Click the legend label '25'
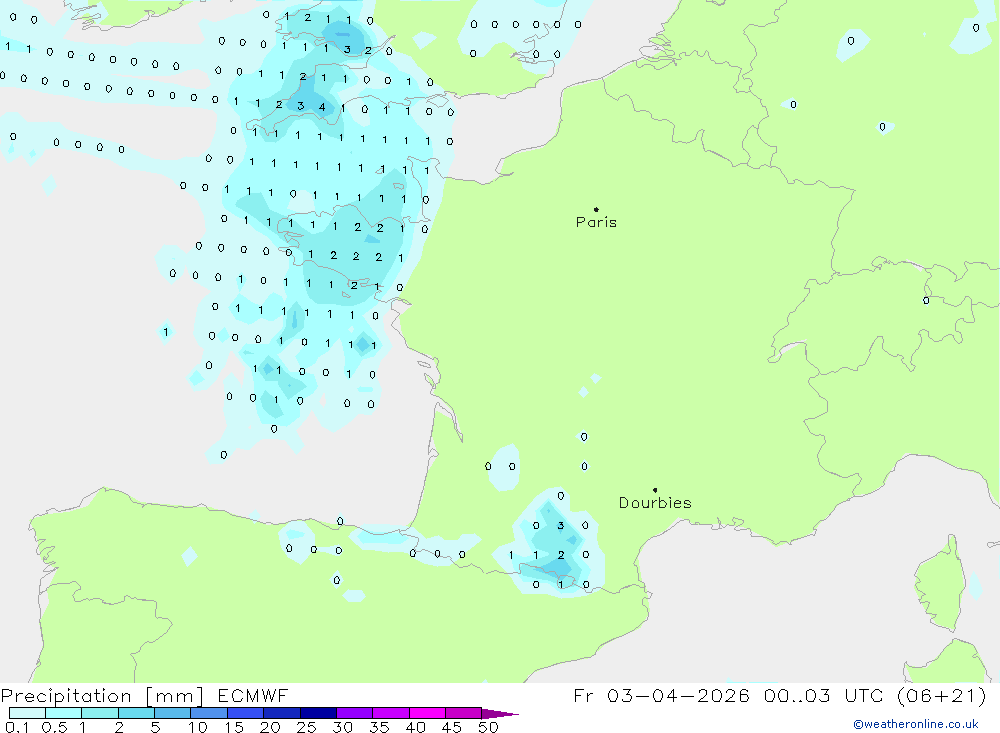 [x=307, y=727]
